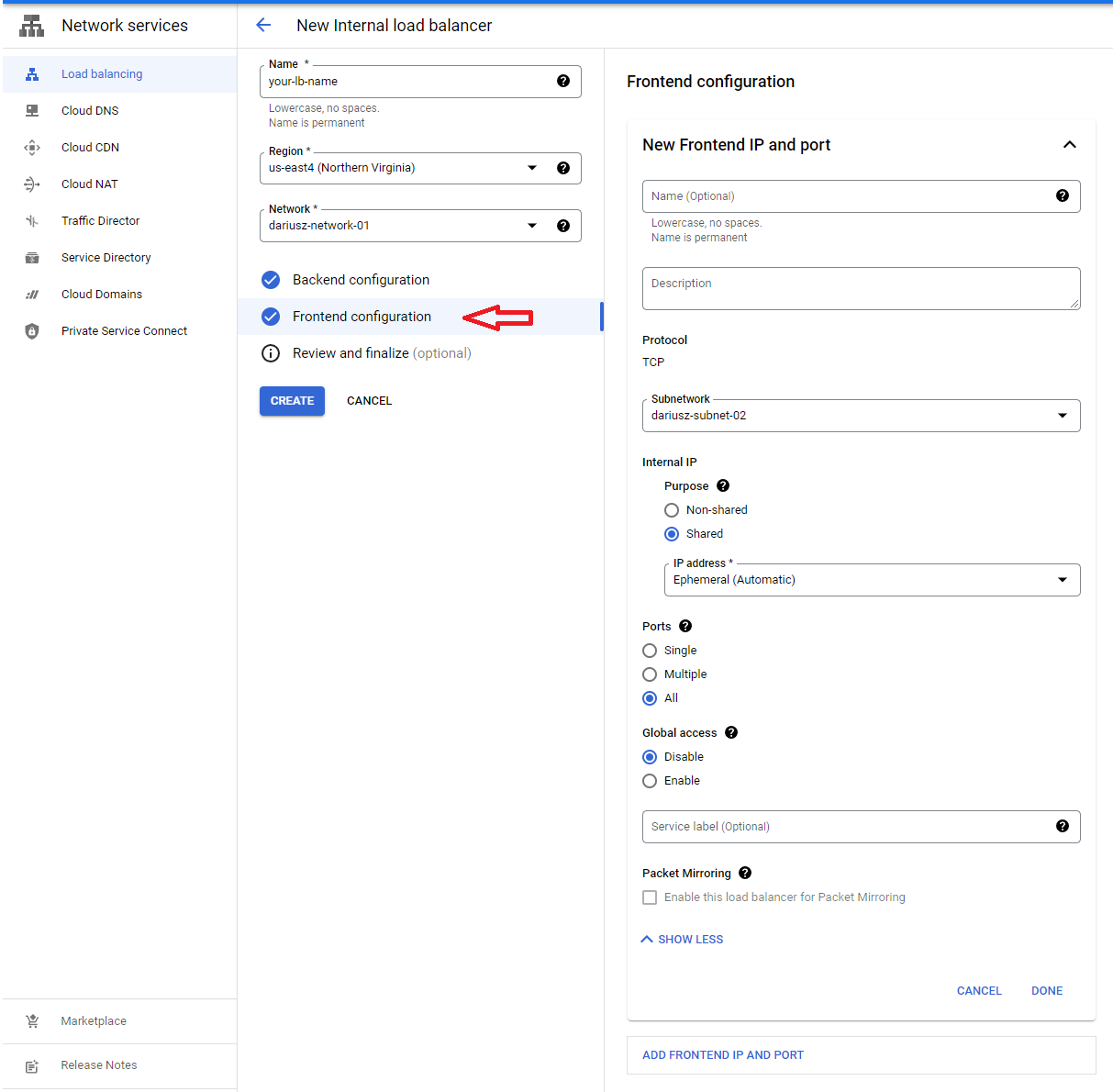Open the Cloud Domains menu item
The image size is (1113, 1092).
pos(119,295)
